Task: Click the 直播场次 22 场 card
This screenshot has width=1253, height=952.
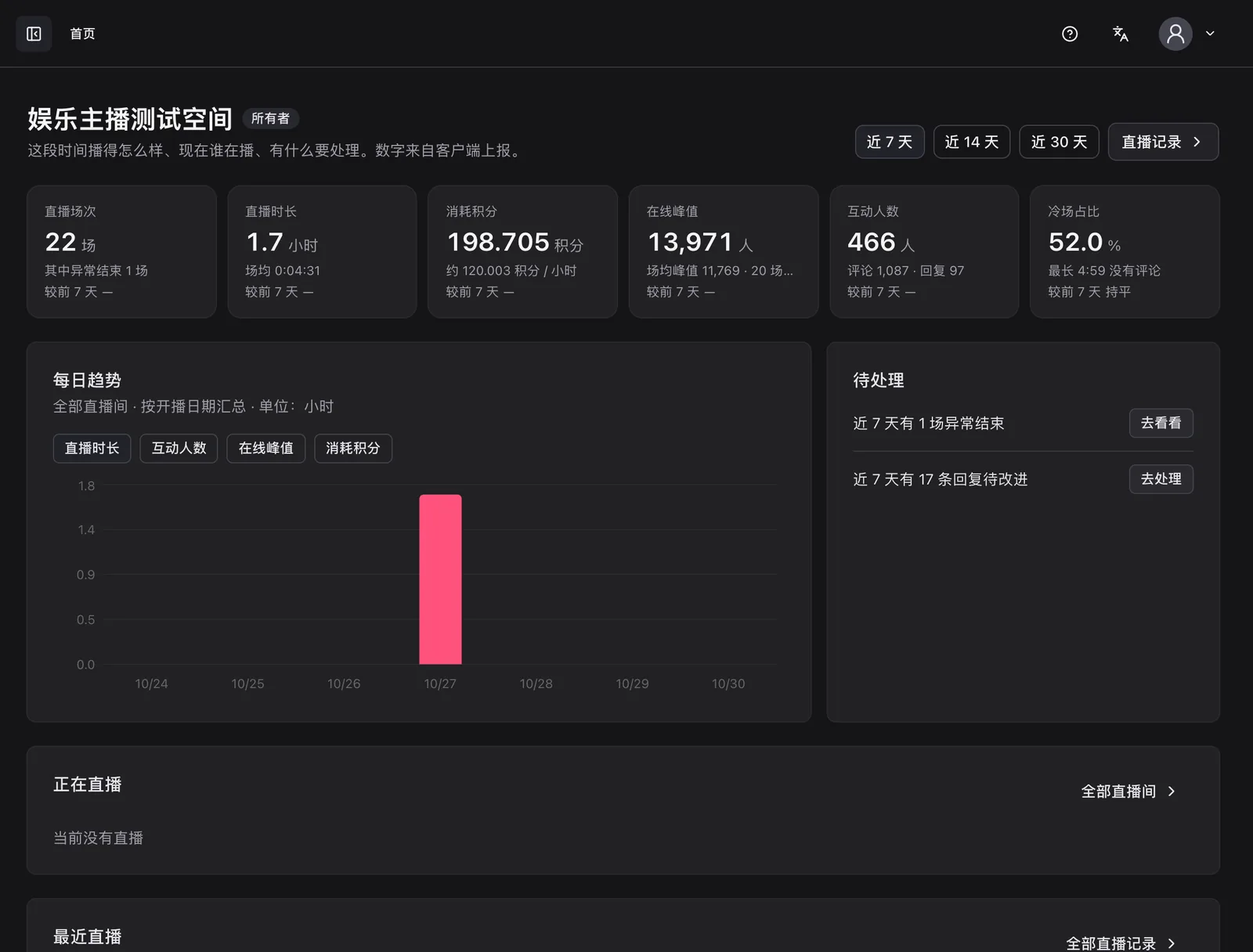Action: 121,251
